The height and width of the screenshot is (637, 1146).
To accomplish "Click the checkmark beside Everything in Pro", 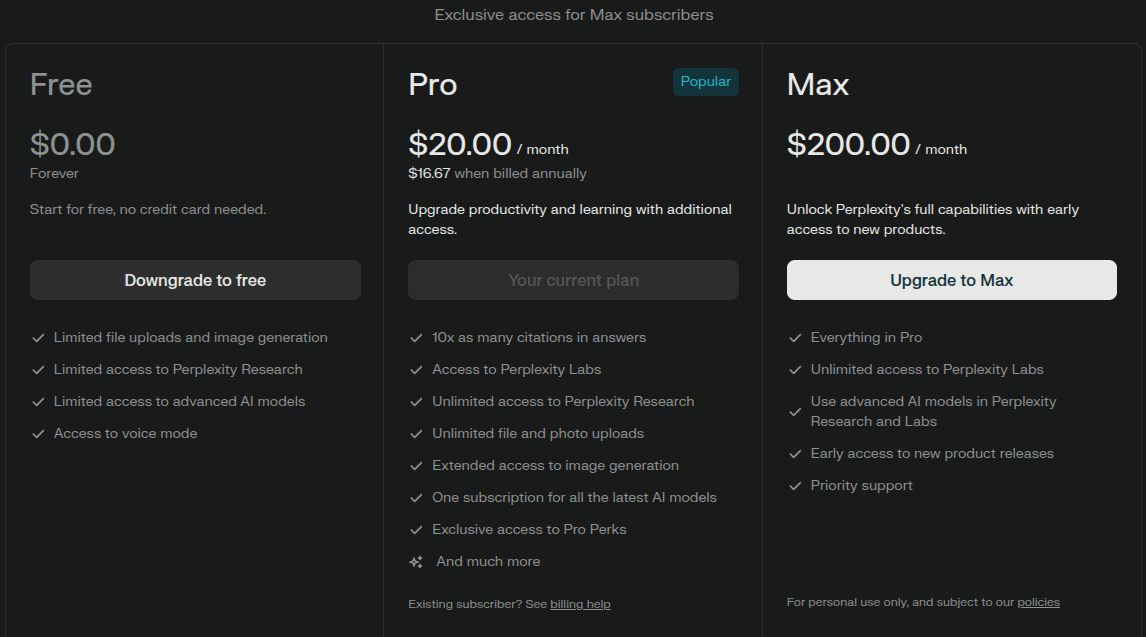I will pos(795,337).
